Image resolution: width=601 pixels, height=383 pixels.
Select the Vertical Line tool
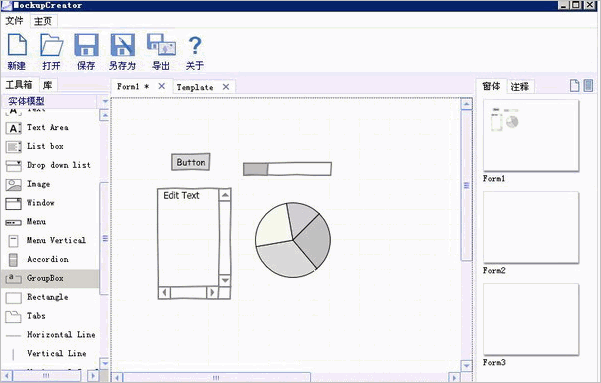point(50,353)
